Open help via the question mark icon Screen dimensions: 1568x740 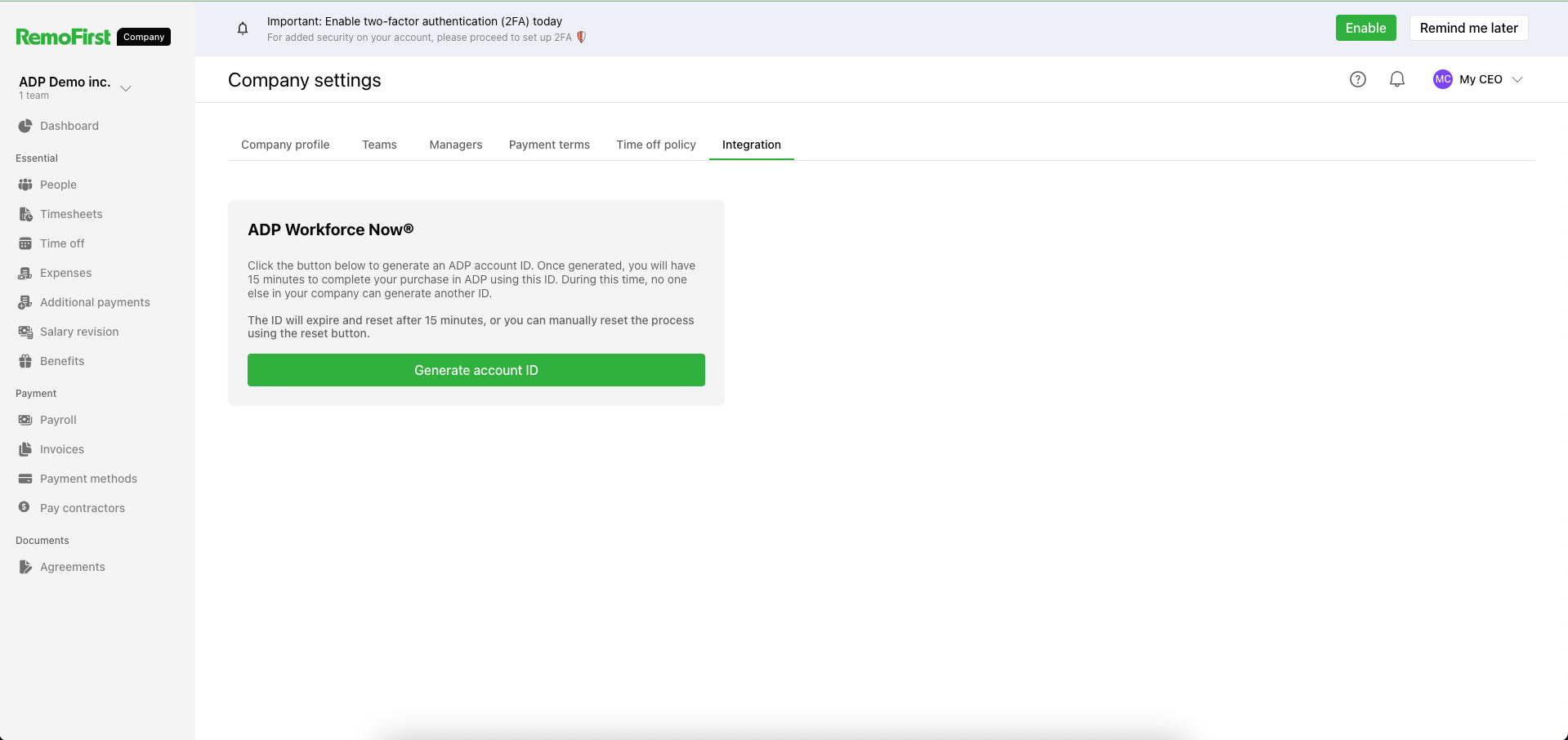click(1357, 79)
